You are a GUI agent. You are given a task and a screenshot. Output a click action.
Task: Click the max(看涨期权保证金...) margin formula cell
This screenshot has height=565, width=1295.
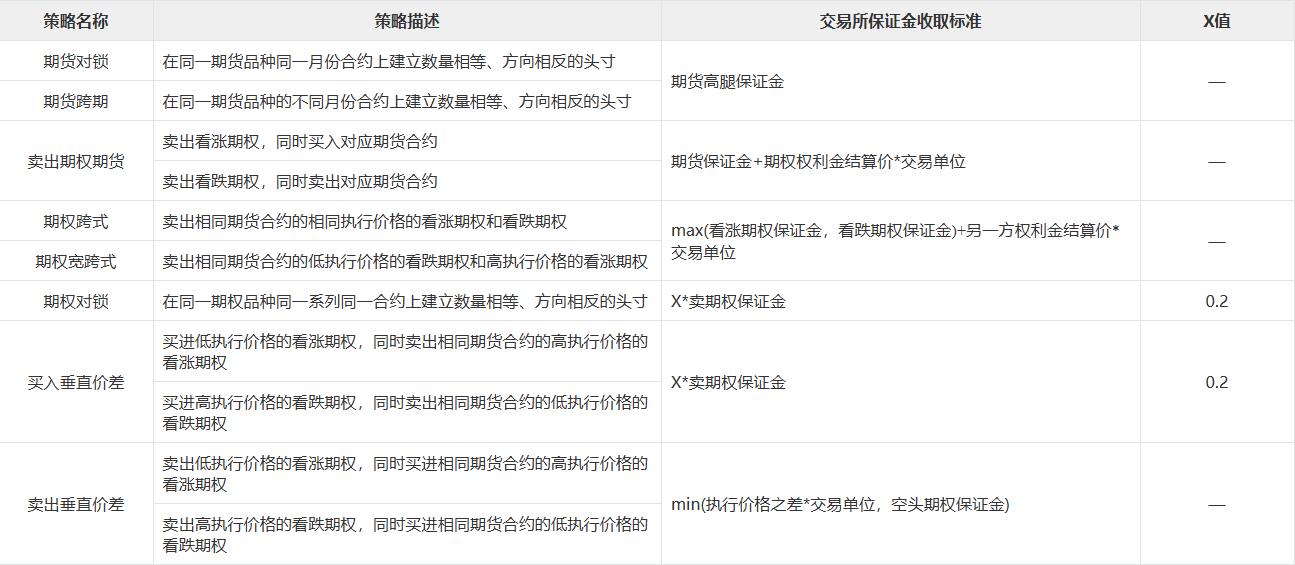point(900,241)
